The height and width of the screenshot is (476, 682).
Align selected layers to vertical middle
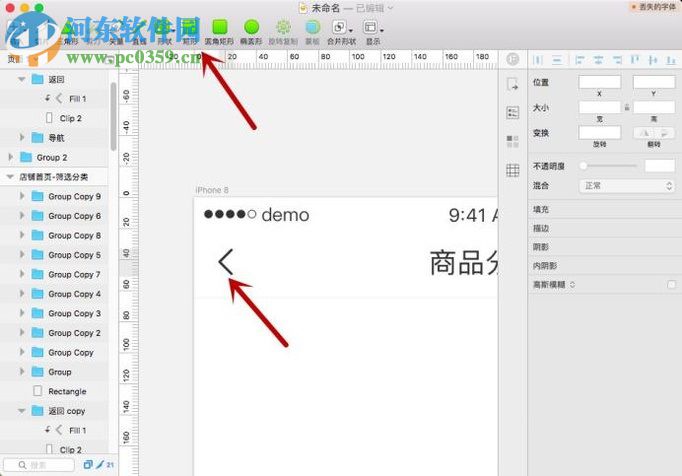(x=653, y=60)
